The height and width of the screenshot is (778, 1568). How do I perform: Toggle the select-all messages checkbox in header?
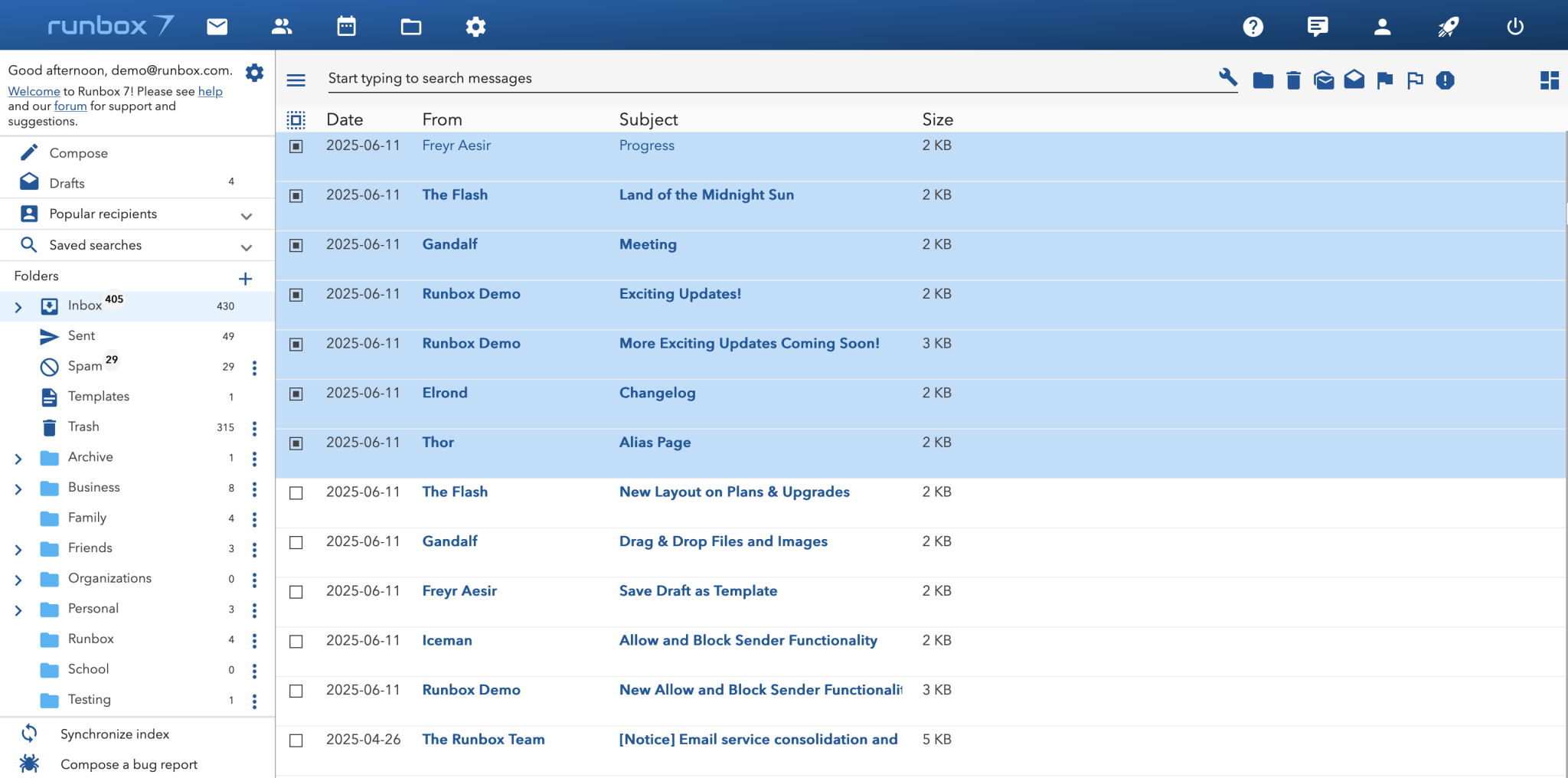pyautogui.click(x=296, y=119)
